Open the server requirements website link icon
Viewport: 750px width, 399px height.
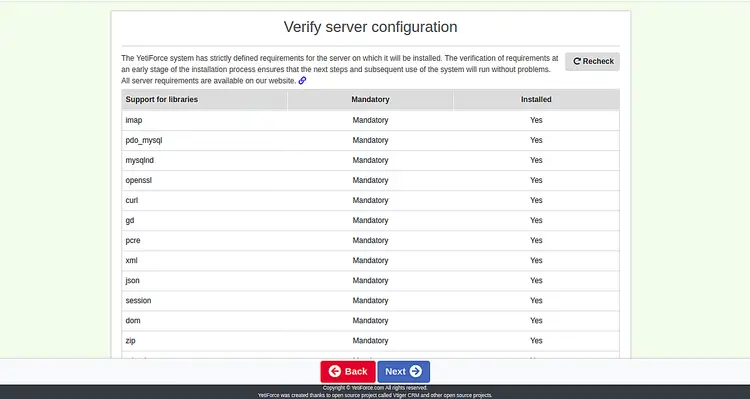pos(302,80)
